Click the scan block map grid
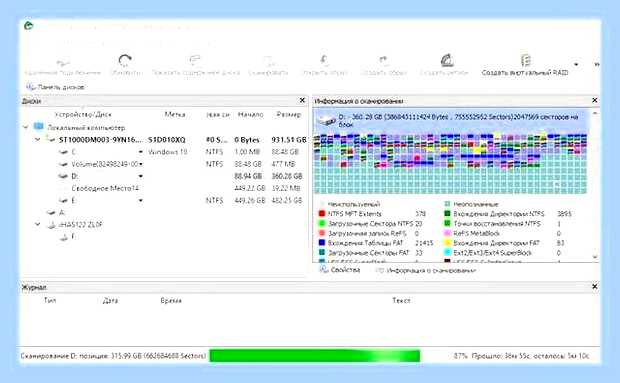The image size is (620, 383). 450,164
